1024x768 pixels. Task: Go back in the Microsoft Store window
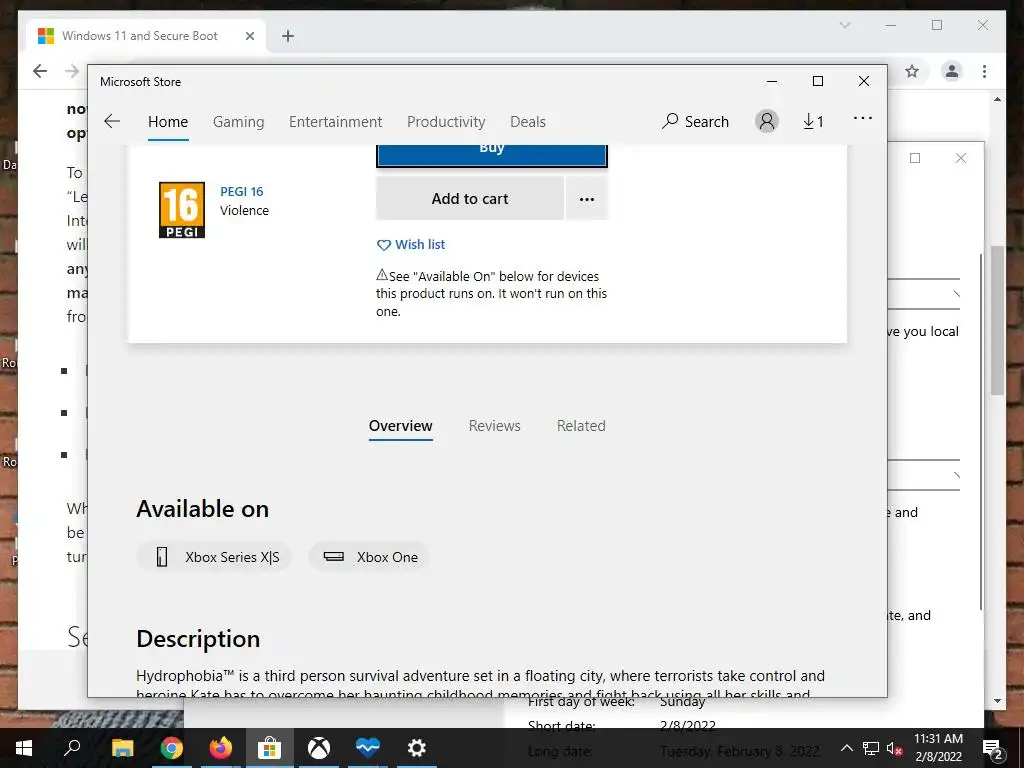[112, 121]
